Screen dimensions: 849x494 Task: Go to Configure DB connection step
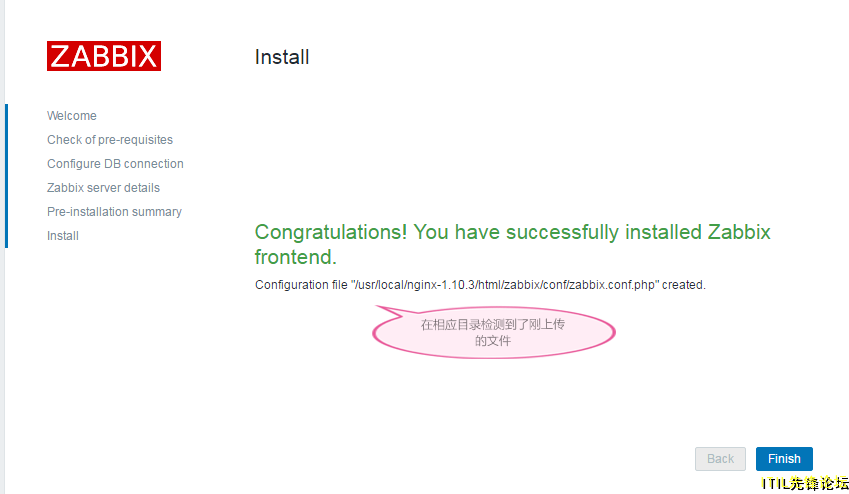click(x=115, y=164)
